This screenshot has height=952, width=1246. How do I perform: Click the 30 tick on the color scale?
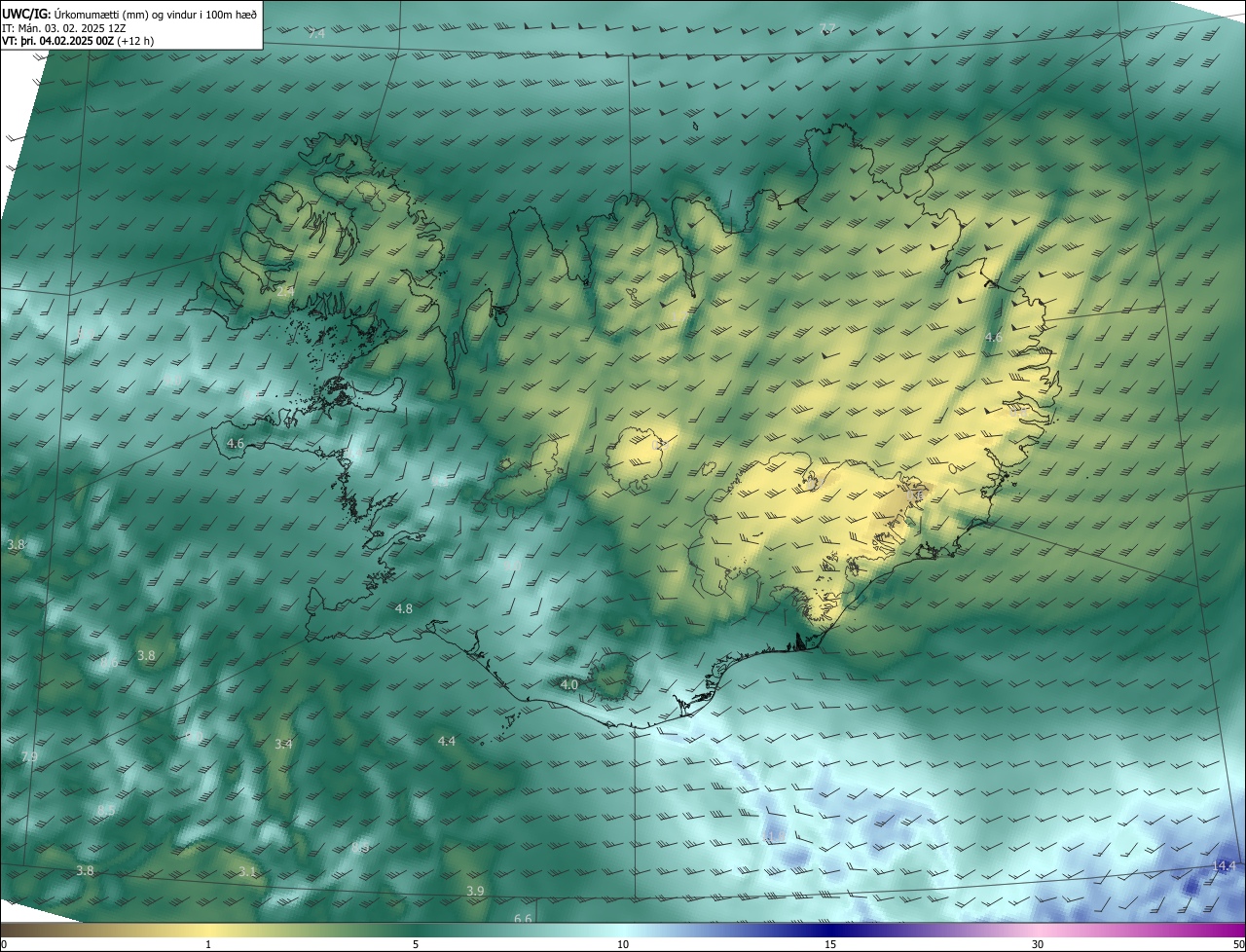(1038, 944)
